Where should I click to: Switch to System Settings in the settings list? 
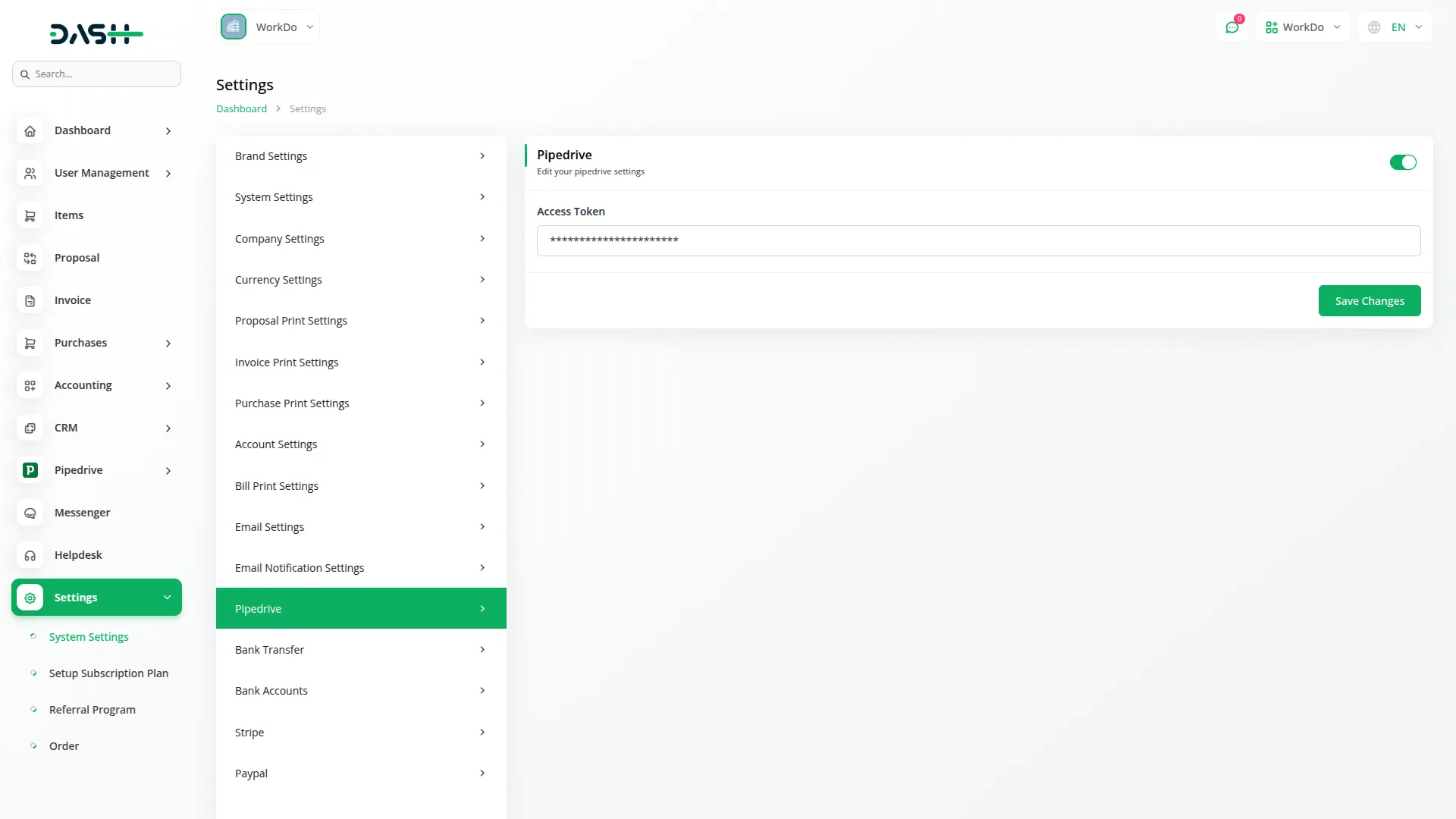tap(88, 636)
